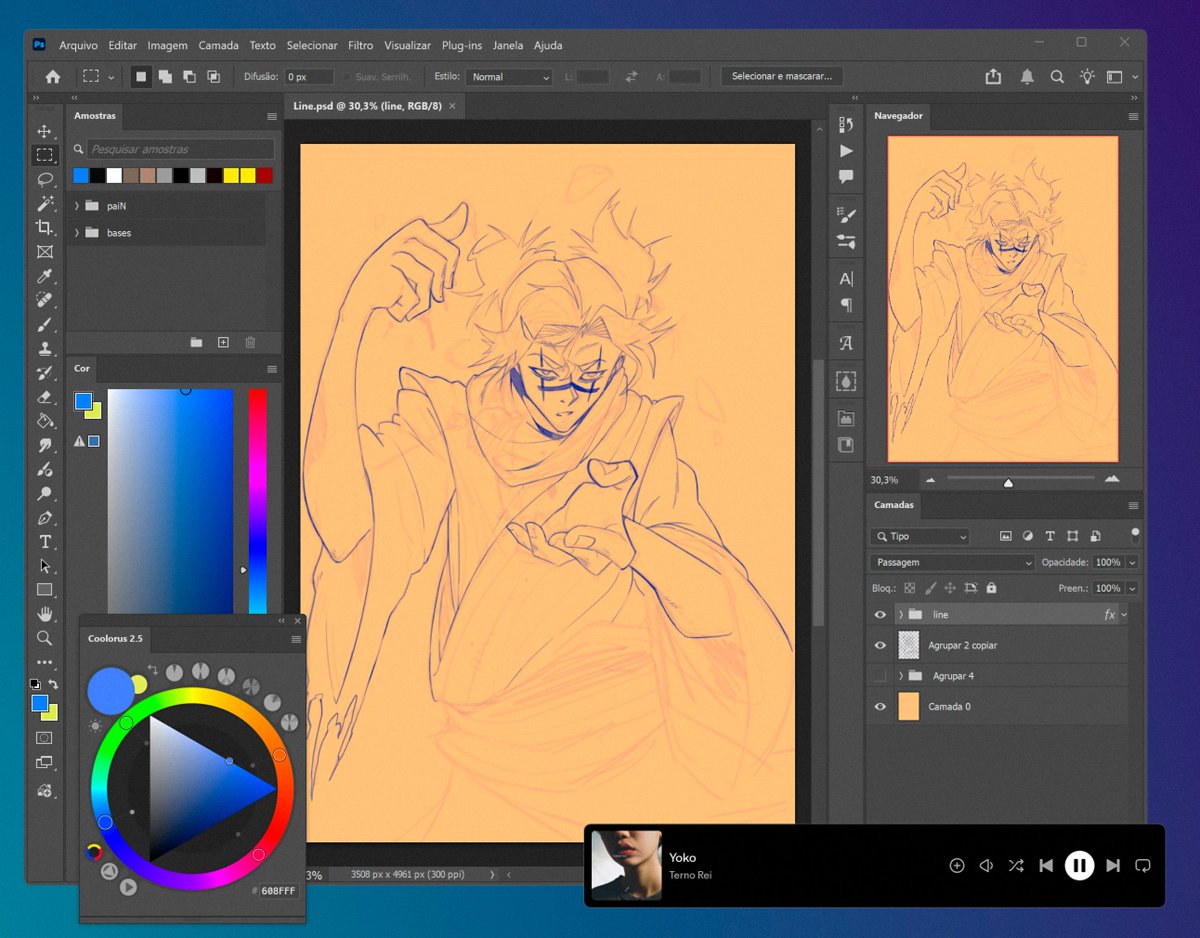Select the Crop tool
Screen dimensions: 1200x938
point(45,228)
